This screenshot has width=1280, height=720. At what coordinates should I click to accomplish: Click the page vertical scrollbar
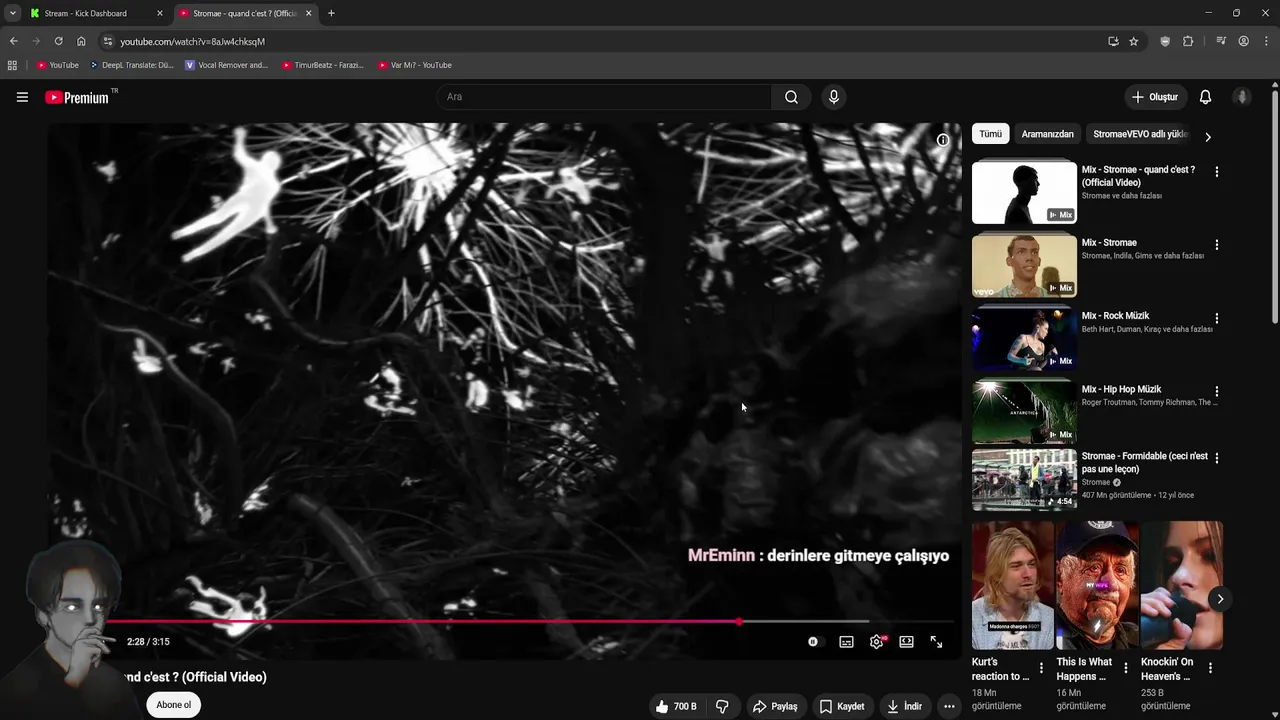[x=1274, y=205]
